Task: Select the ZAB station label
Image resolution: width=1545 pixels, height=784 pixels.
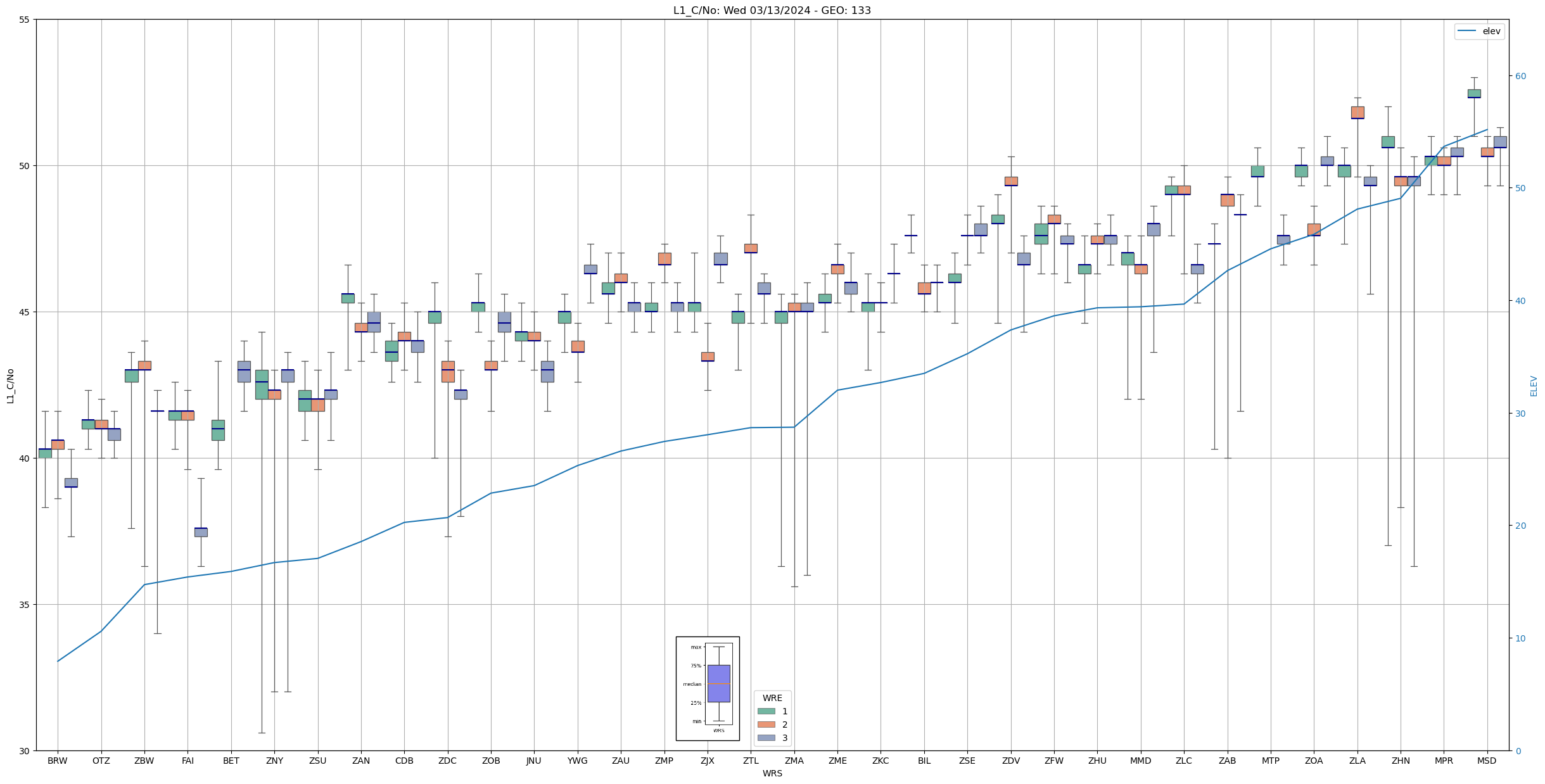Action: click(1228, 761)
